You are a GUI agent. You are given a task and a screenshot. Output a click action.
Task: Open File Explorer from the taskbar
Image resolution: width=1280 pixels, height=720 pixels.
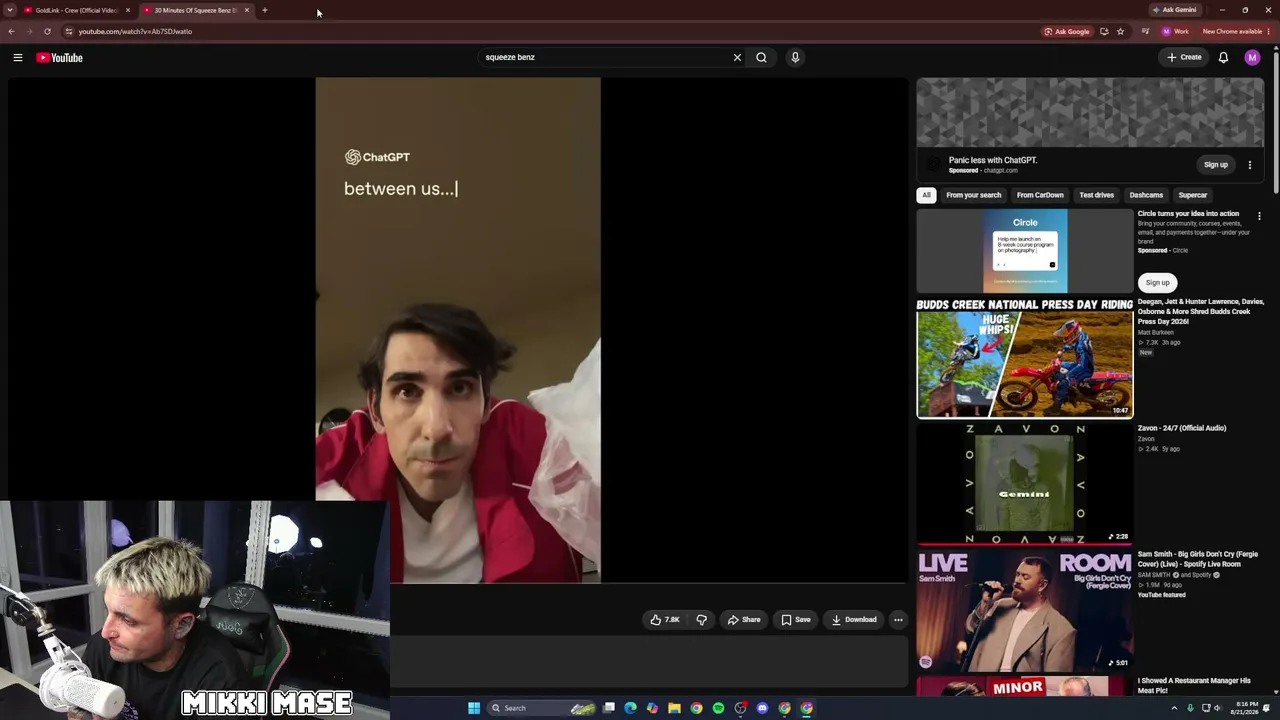pos(674,708)
